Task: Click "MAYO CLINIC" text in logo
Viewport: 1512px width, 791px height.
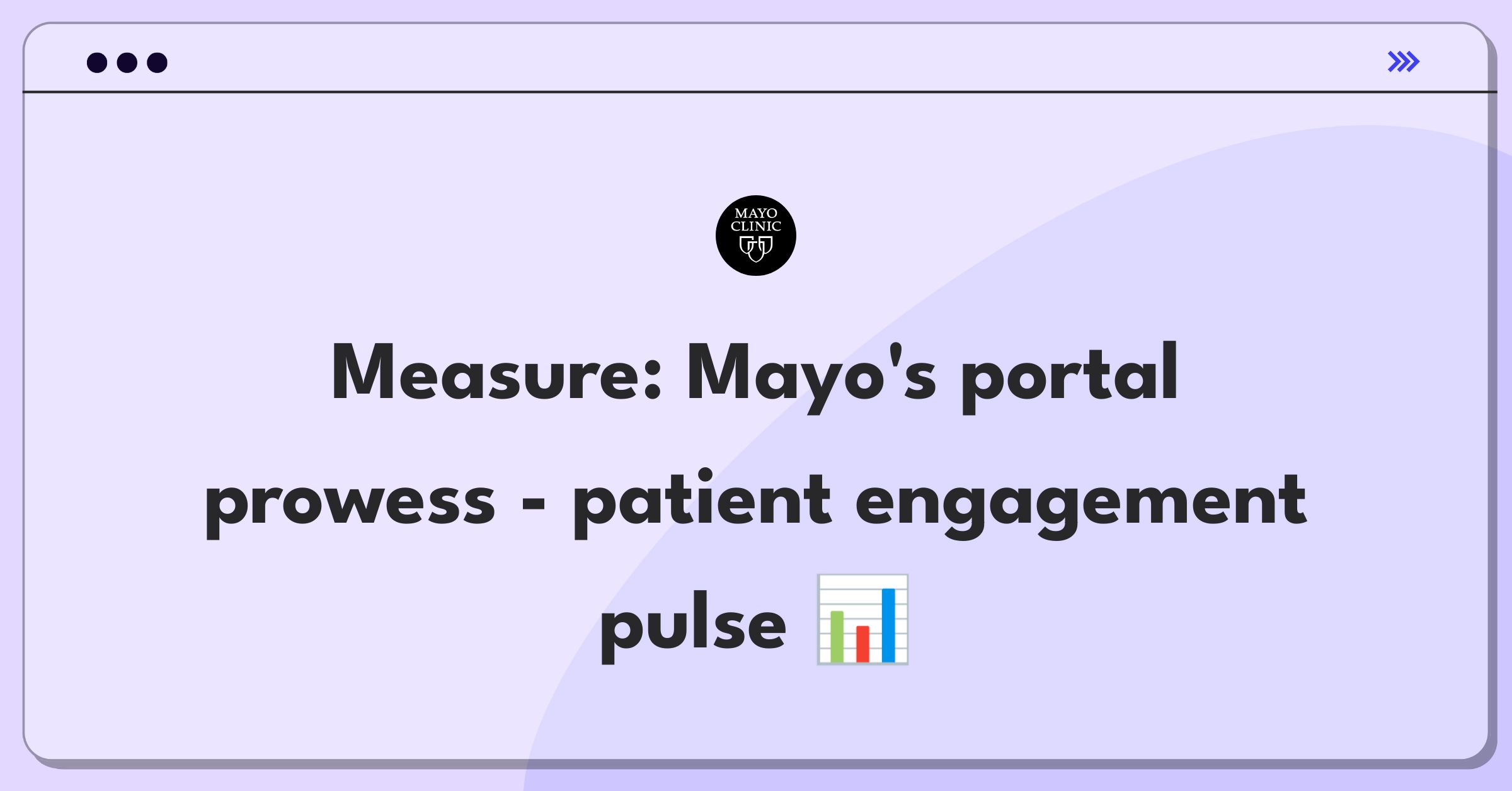Action: pyautogui.click(x=755, y=220)
